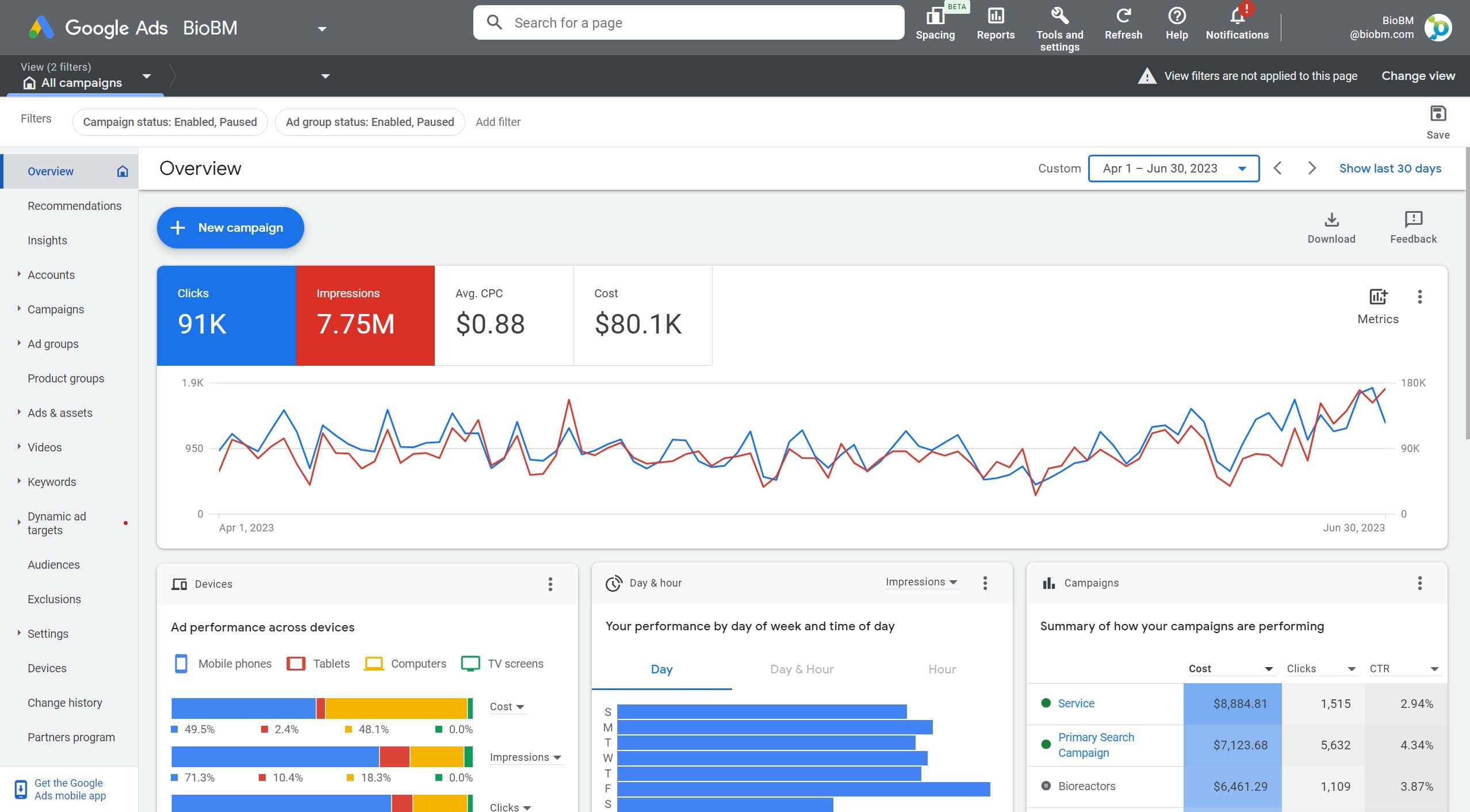Image resolution: width=1470 pixels, height=812 pixels.
Task: Go to previous date range arrow
Action: click(1277, 168)
